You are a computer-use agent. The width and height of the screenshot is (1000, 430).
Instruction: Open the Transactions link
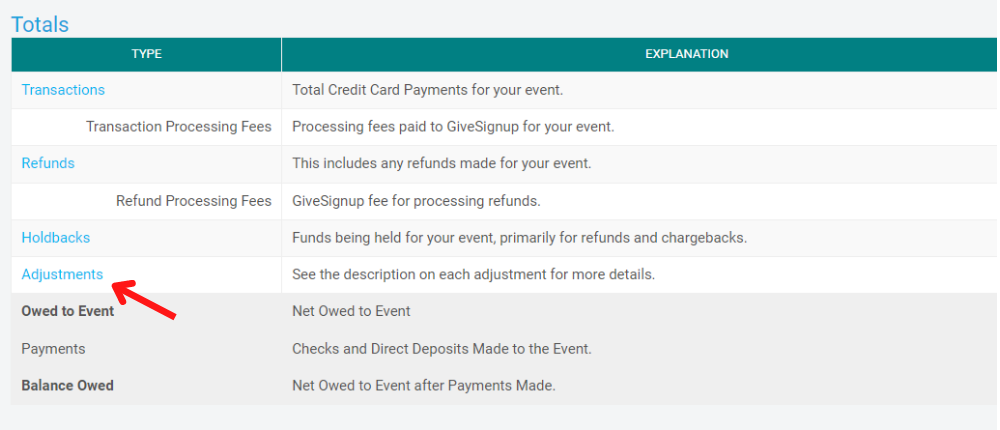coord(63,90)
